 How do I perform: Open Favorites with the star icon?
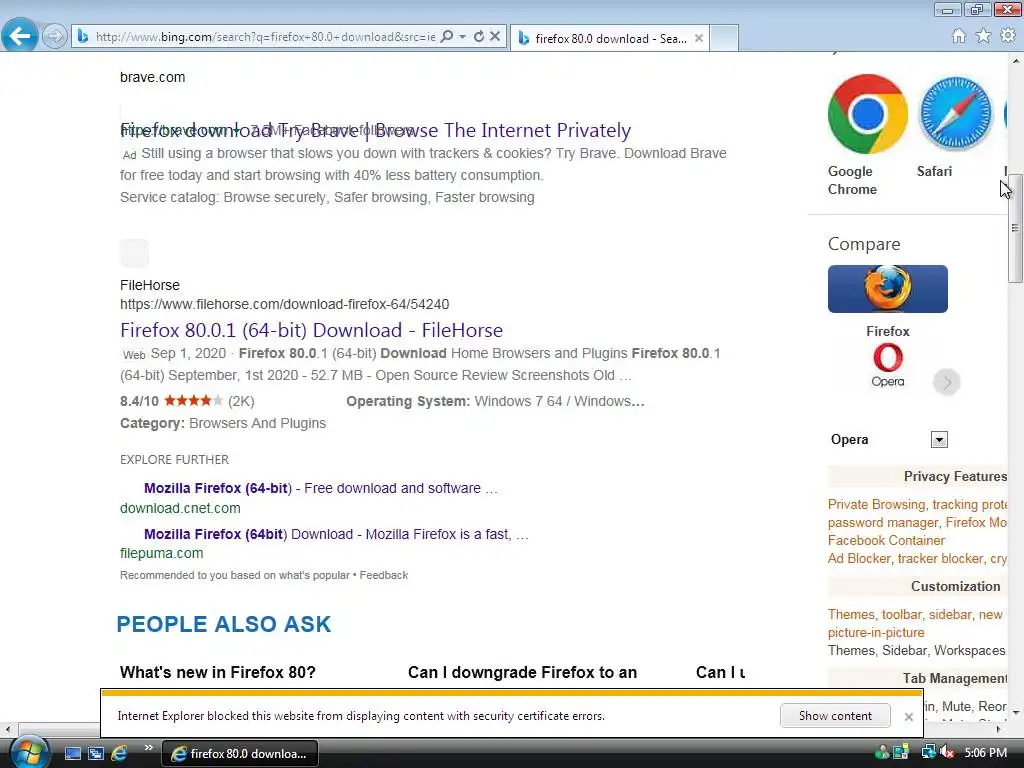coord(984,36)
